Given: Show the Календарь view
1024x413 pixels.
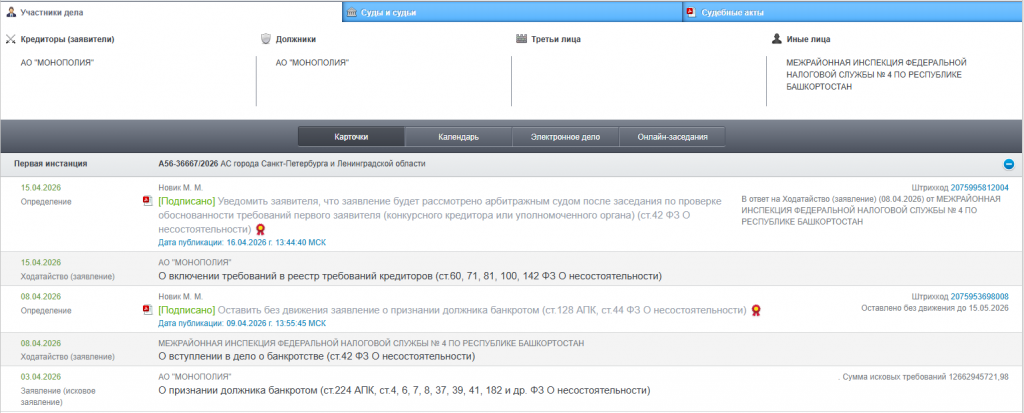Looking at the screenshot, I should tap(458, 137).
